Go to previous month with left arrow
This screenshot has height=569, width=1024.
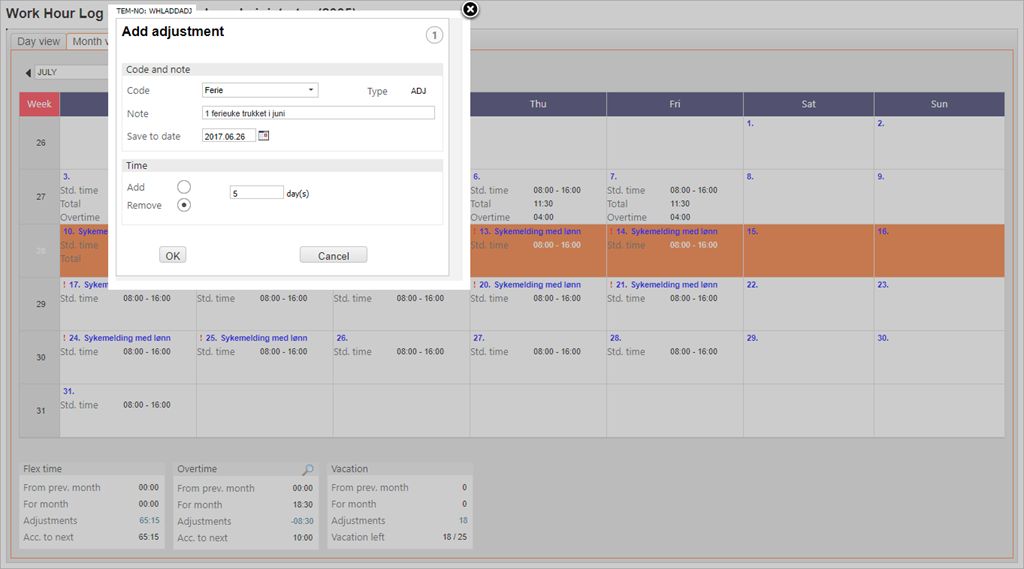(x=28, y=73)
